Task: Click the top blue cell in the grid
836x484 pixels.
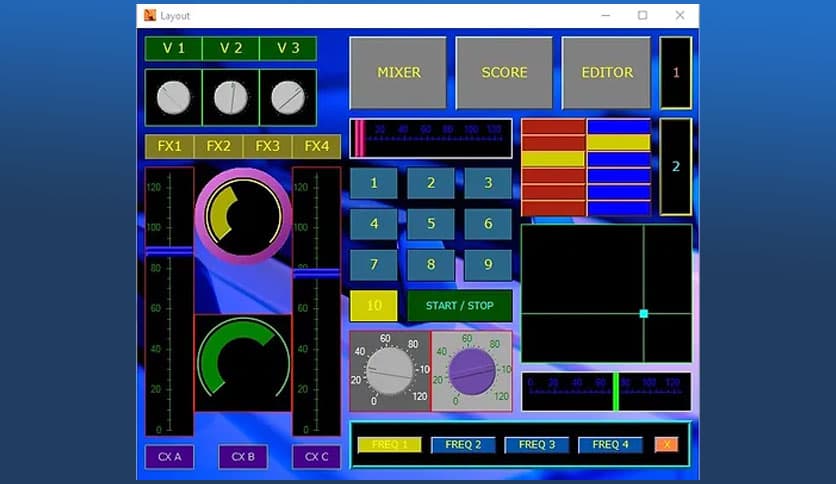Action: [x=618, y=126]
